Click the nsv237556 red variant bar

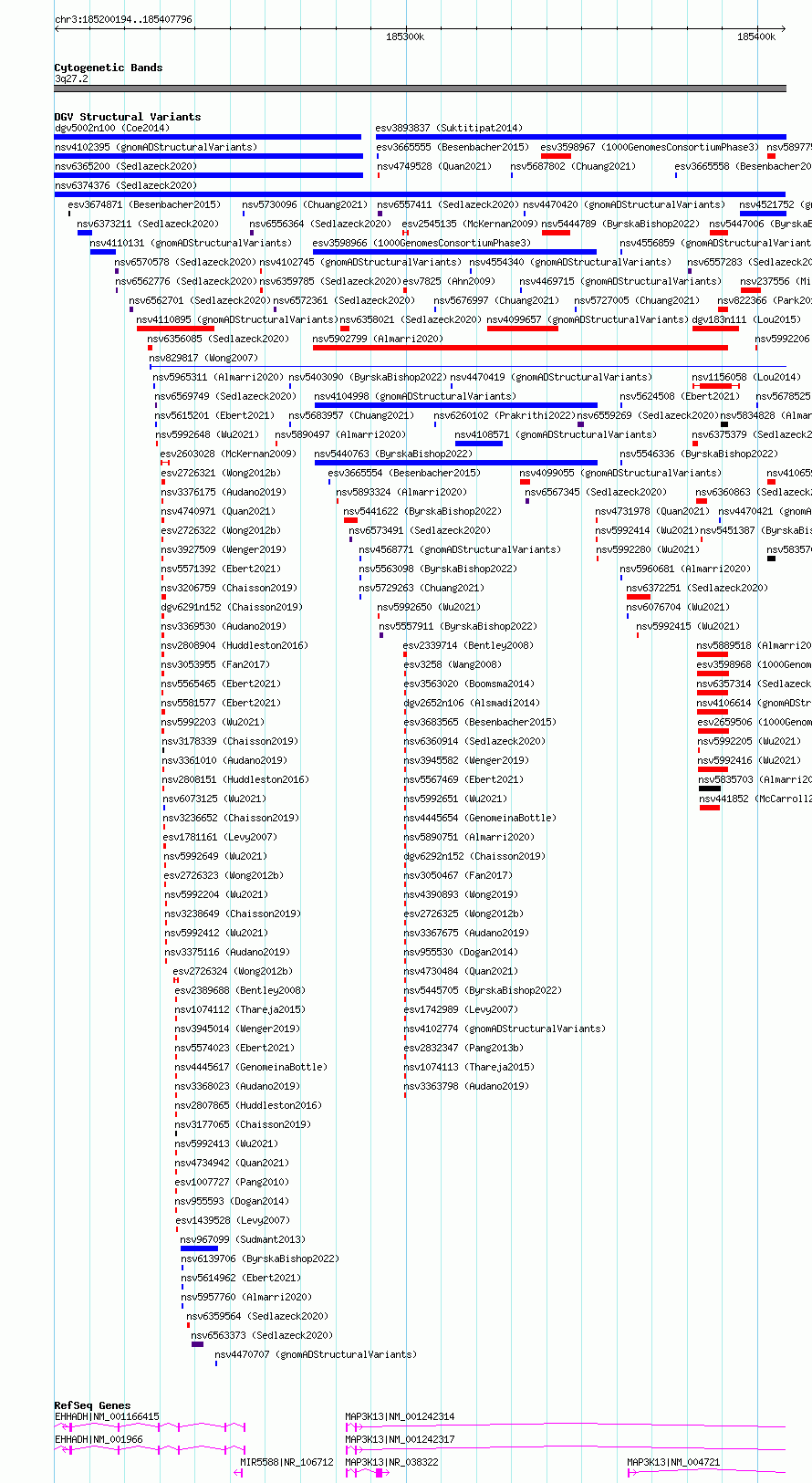[751, 290]
